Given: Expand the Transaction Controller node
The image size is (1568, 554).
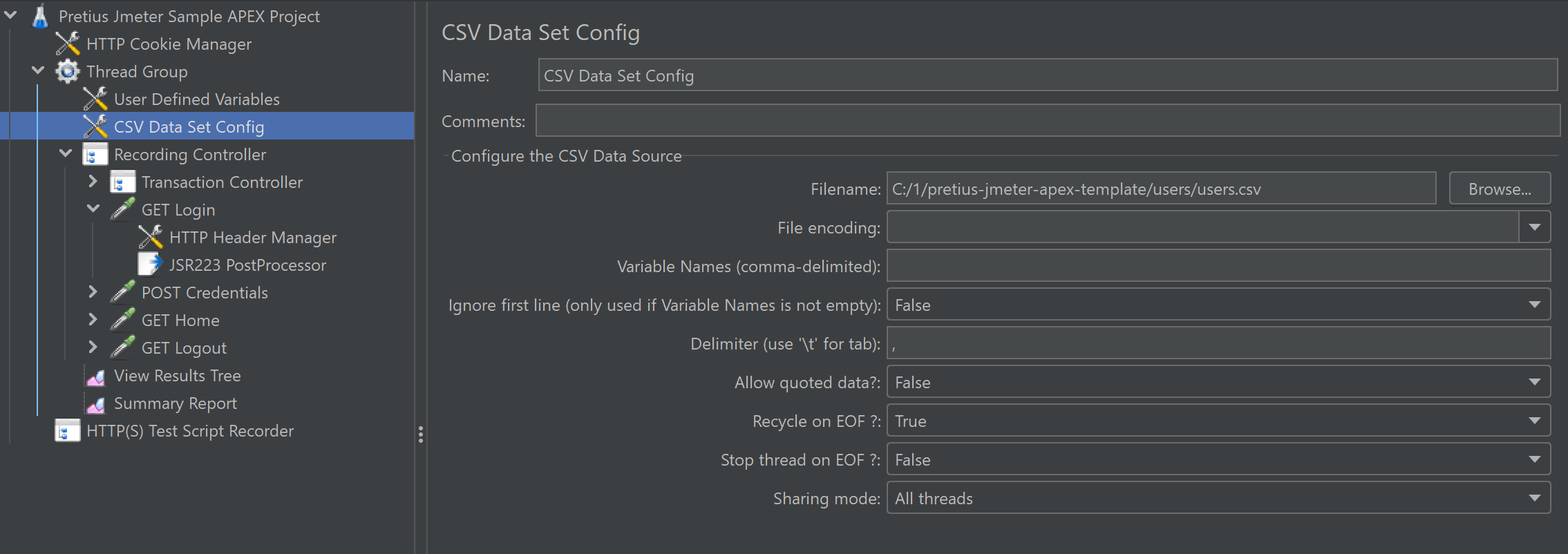Looking at the screenshot, I should tap(93, 182).
